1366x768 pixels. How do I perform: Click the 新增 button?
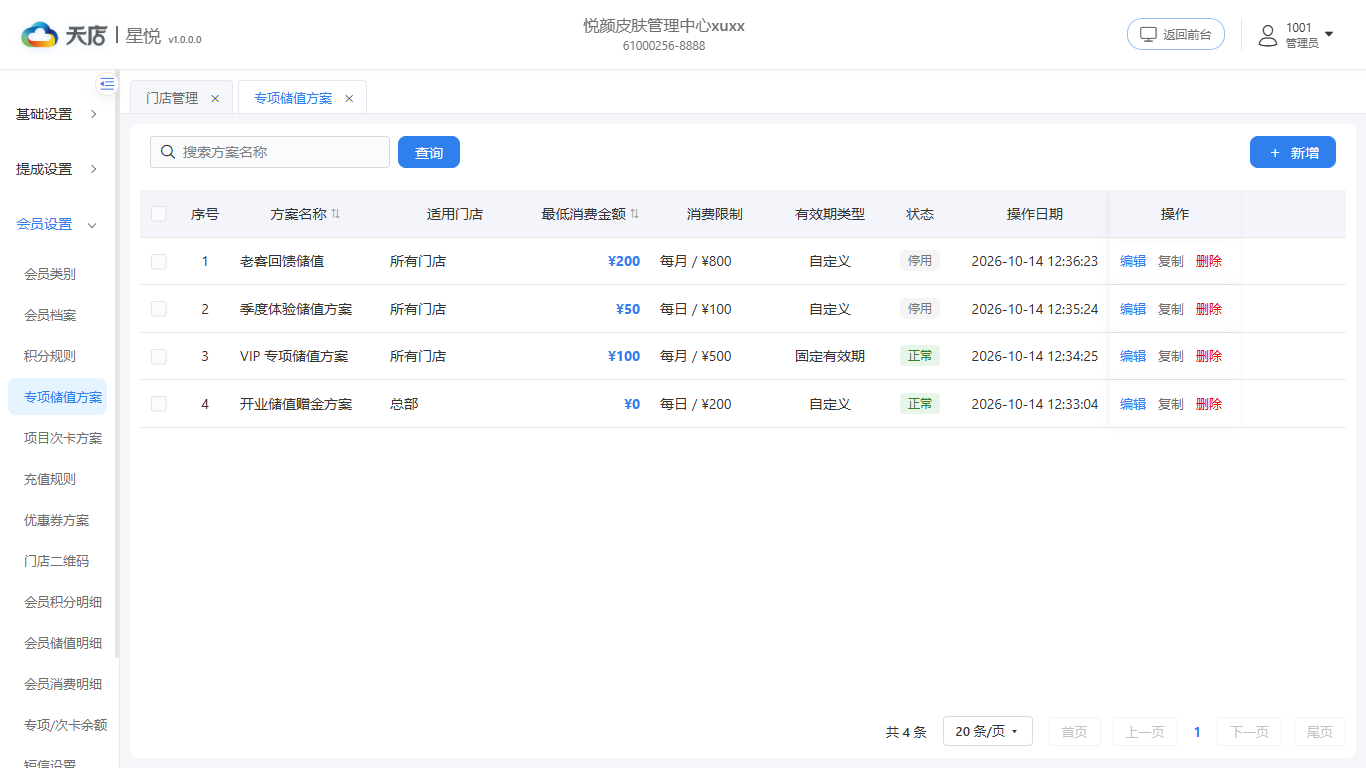point(1293,152)
